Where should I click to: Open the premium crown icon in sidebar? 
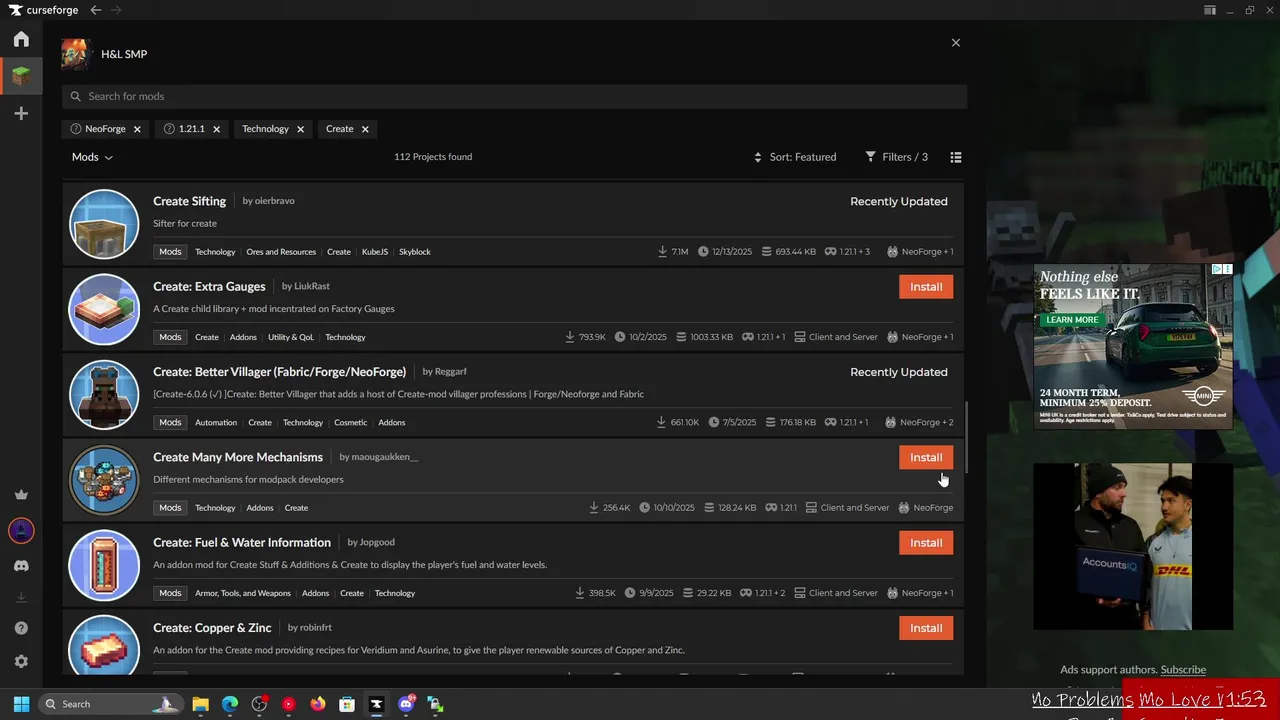pyautogui.click(x=21, y=495)
